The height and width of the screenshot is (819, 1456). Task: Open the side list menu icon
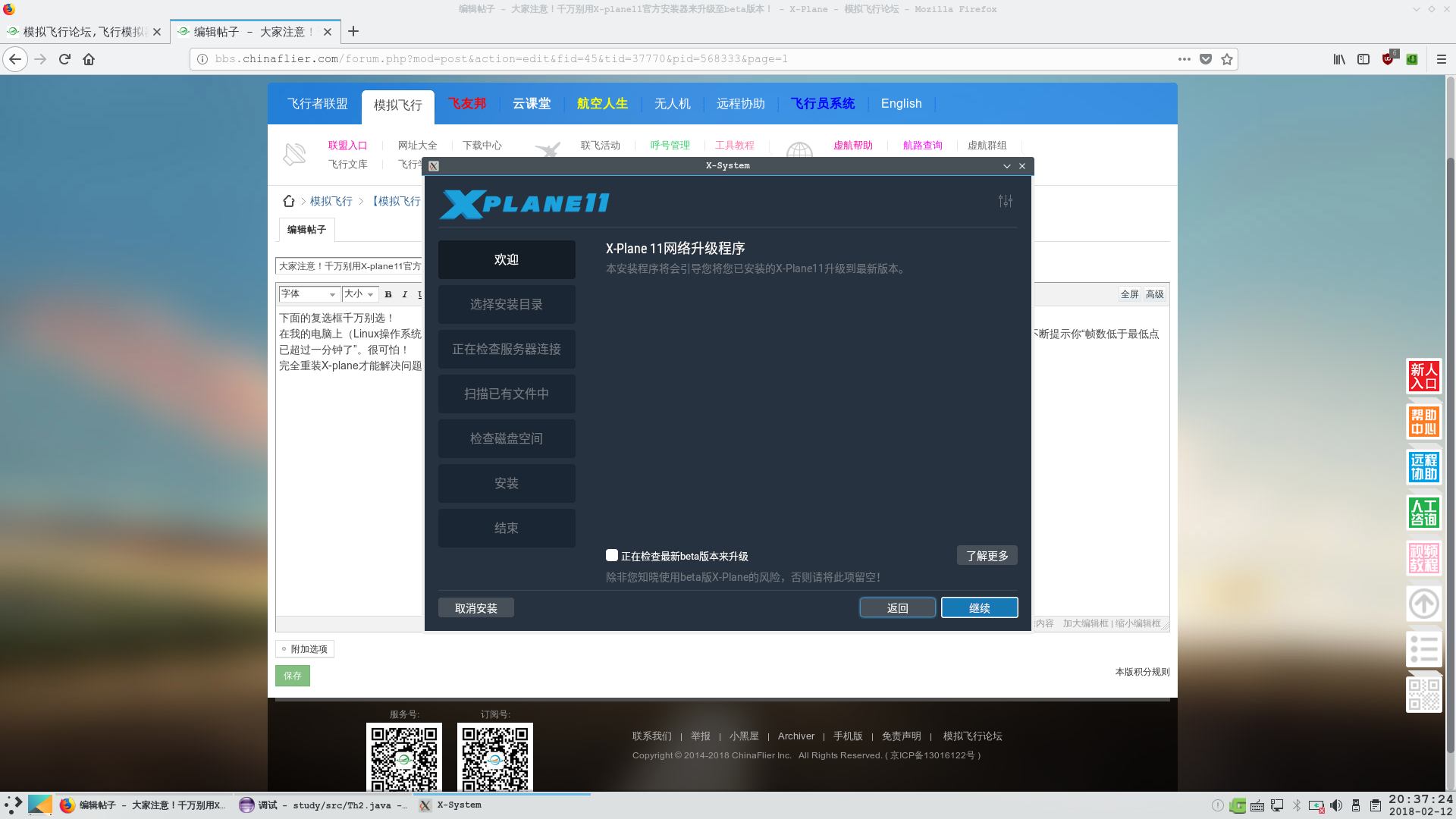click(1424, 649)
